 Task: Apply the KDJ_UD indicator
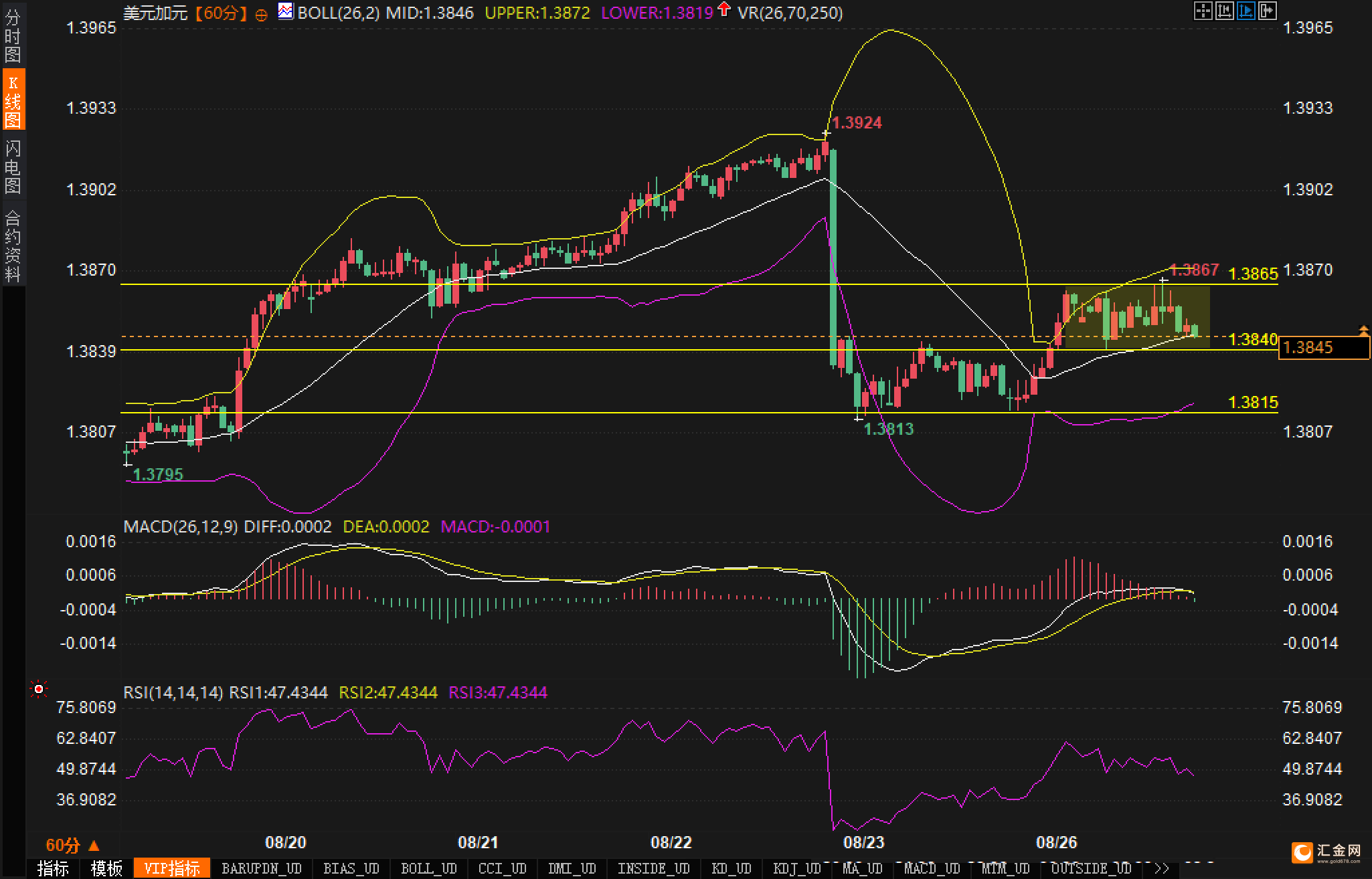797,868
